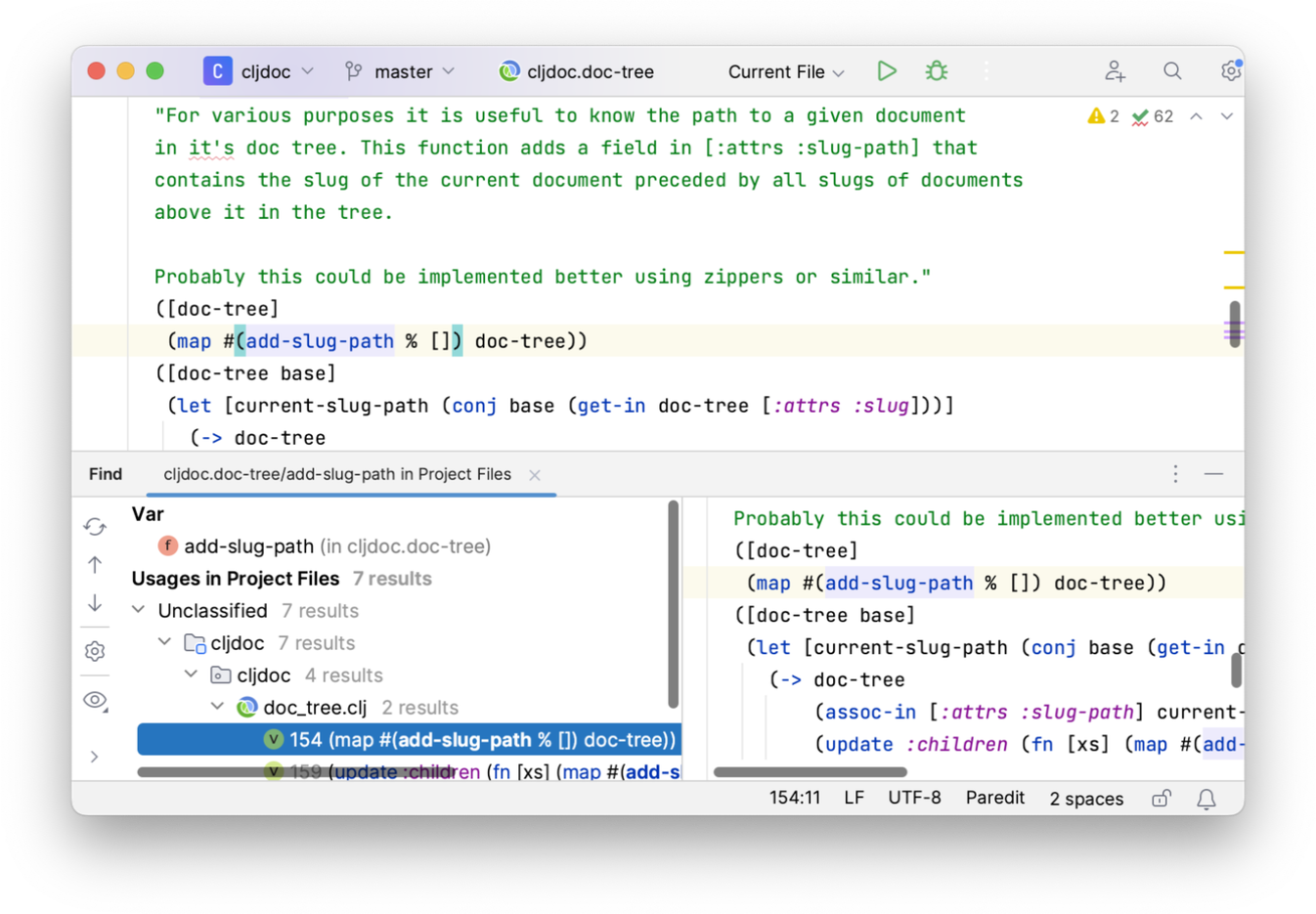This screenshot has width=1316, height=914.
Task: Click the doc_tree.clj Clojure file icon
Action: (246, 707)
